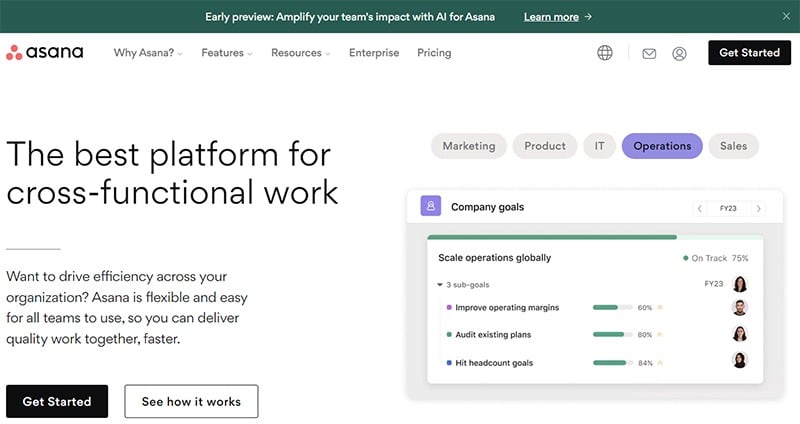Click warning icon next to 60%
This screenshot has height=424, width=800.
point(660,307)
